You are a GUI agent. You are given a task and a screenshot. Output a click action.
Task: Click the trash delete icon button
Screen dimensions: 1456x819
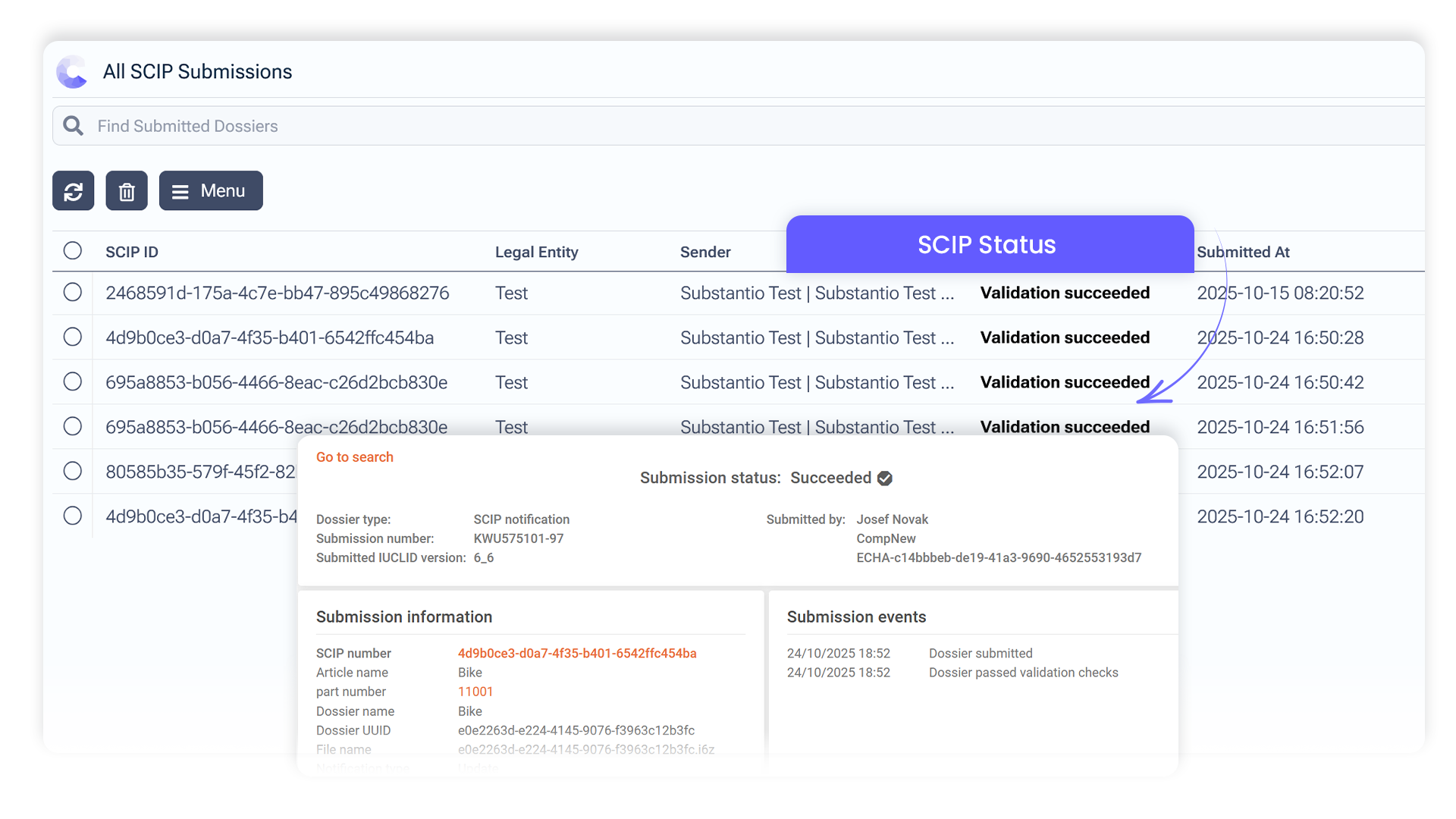tap(127, 191)
